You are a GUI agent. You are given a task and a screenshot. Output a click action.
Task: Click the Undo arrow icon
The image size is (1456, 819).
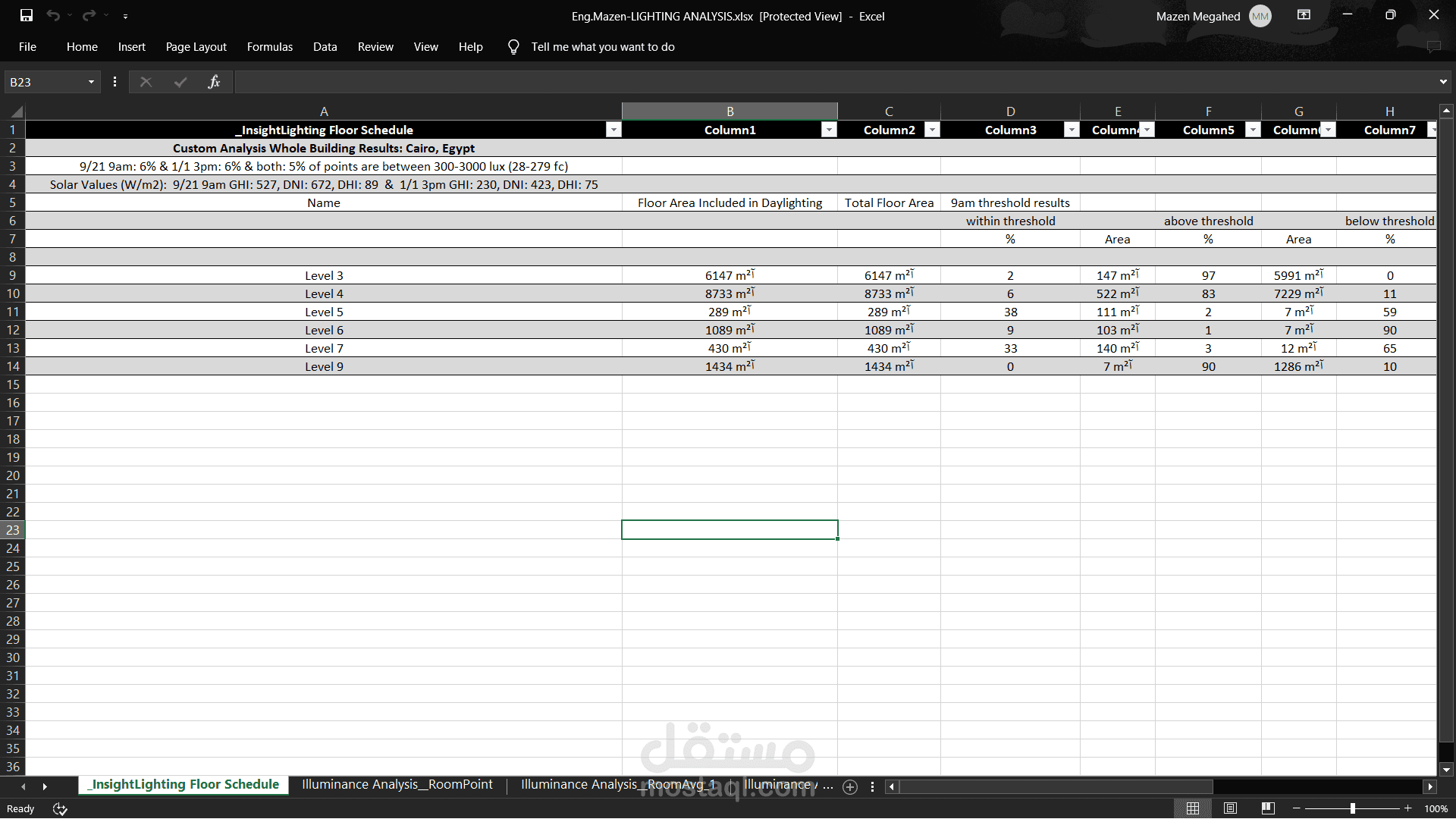(x=52, y=15)
